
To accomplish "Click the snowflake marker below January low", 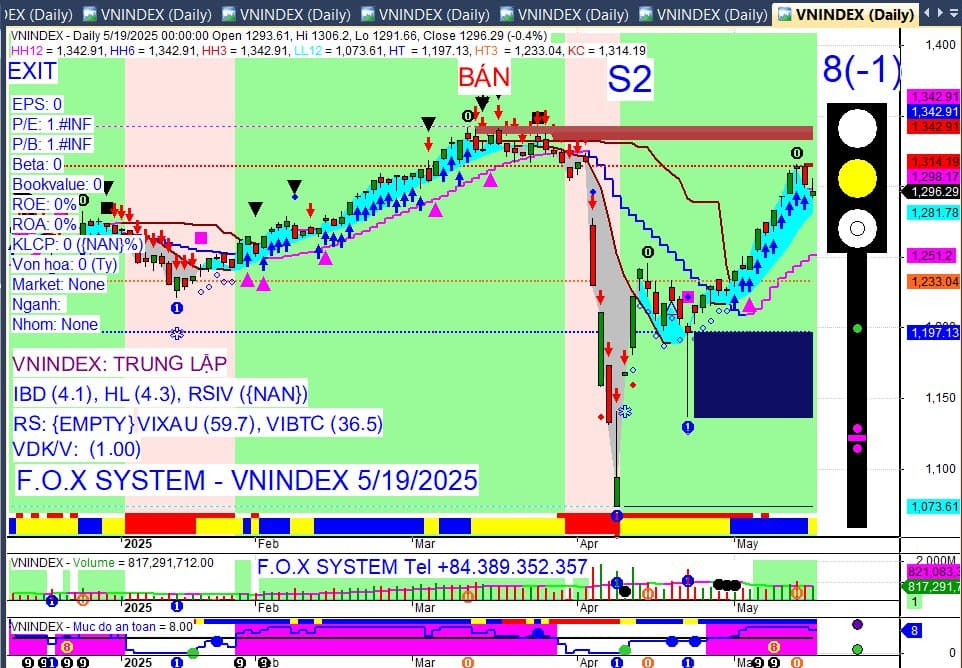I will click(177, 333).
